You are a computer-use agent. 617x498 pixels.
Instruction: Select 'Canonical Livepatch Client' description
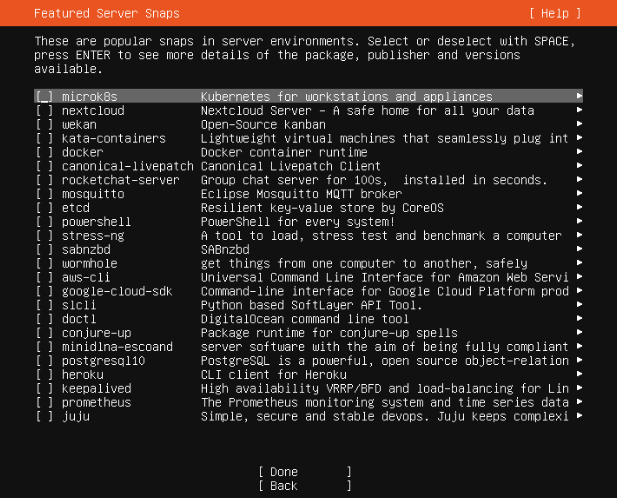click(x=291, y=166)
